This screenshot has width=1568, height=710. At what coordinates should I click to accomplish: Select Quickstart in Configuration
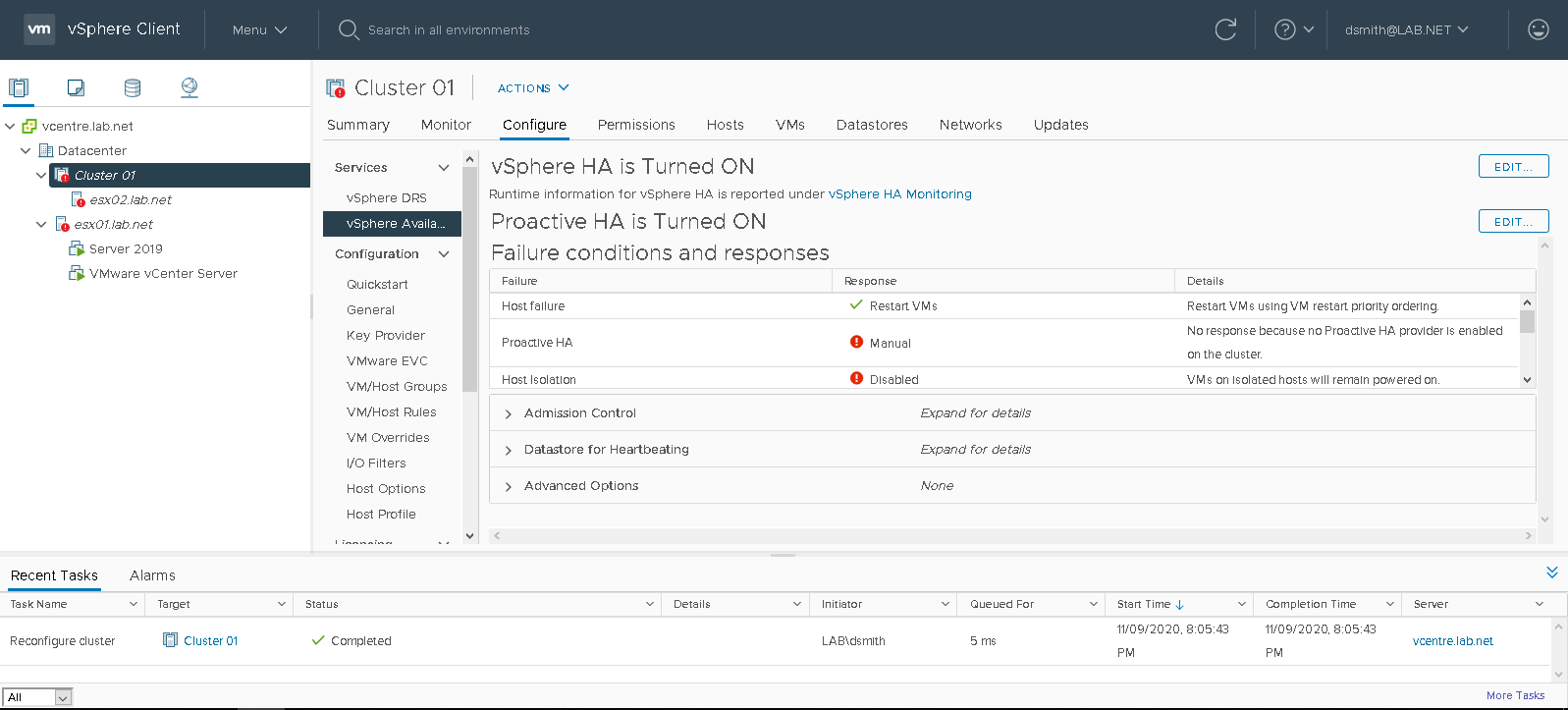tap(377, 284)
